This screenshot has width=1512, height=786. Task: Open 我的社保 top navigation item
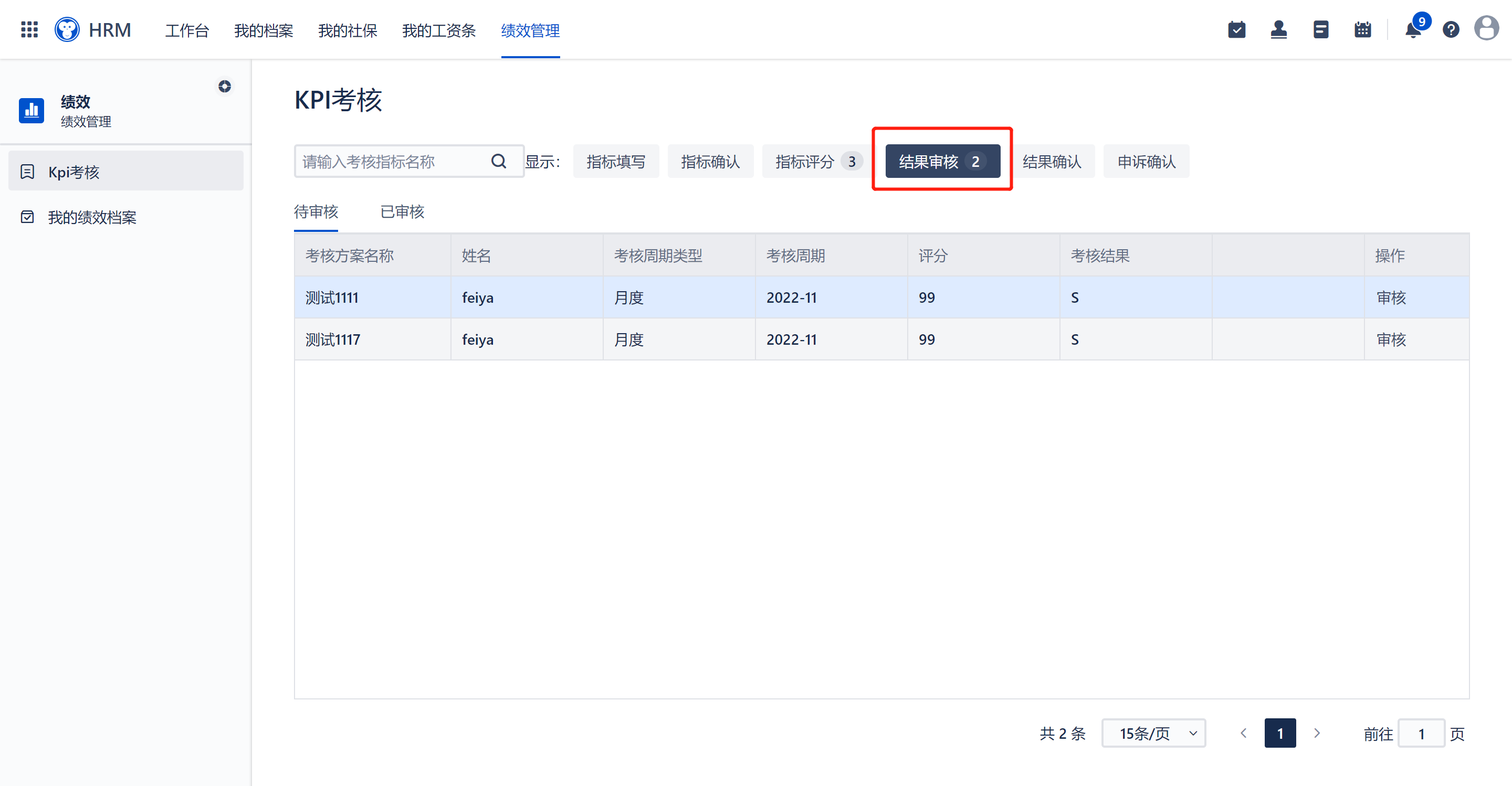(348, 30)
